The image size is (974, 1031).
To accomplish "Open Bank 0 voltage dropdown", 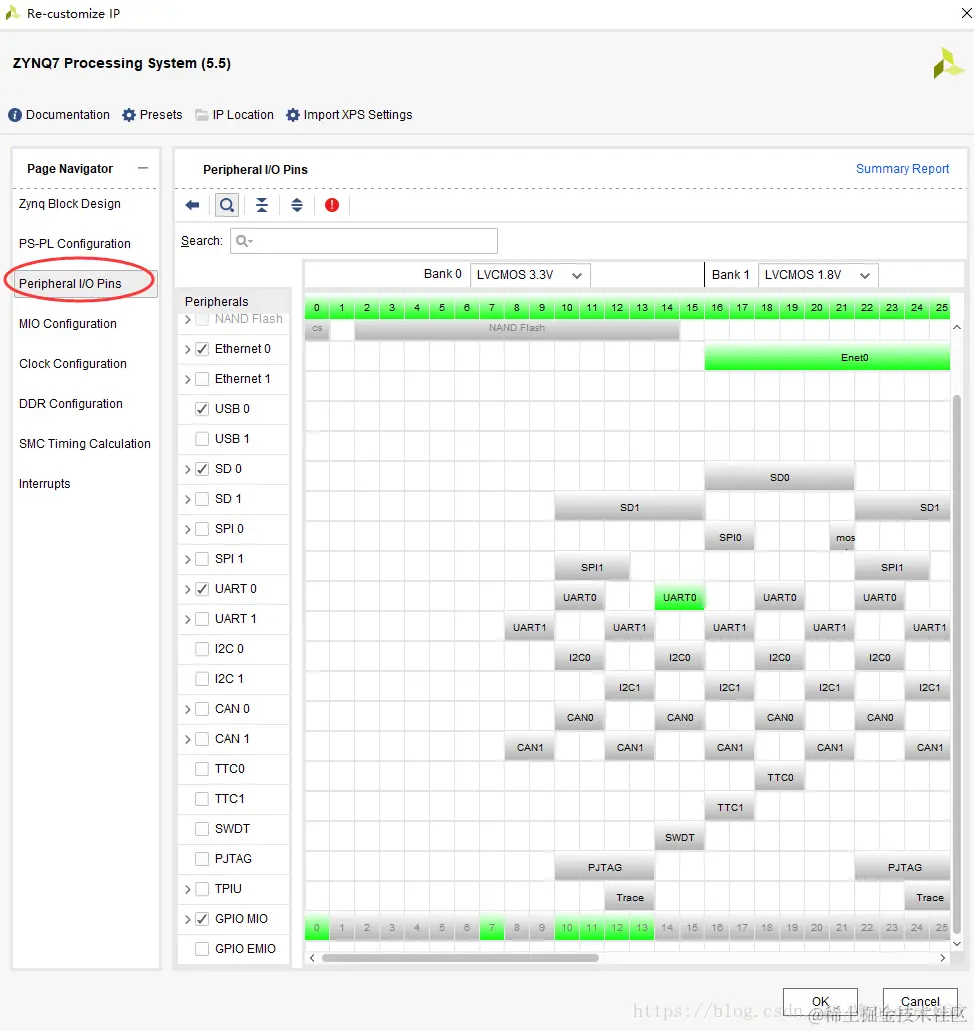I will point(530,275).
